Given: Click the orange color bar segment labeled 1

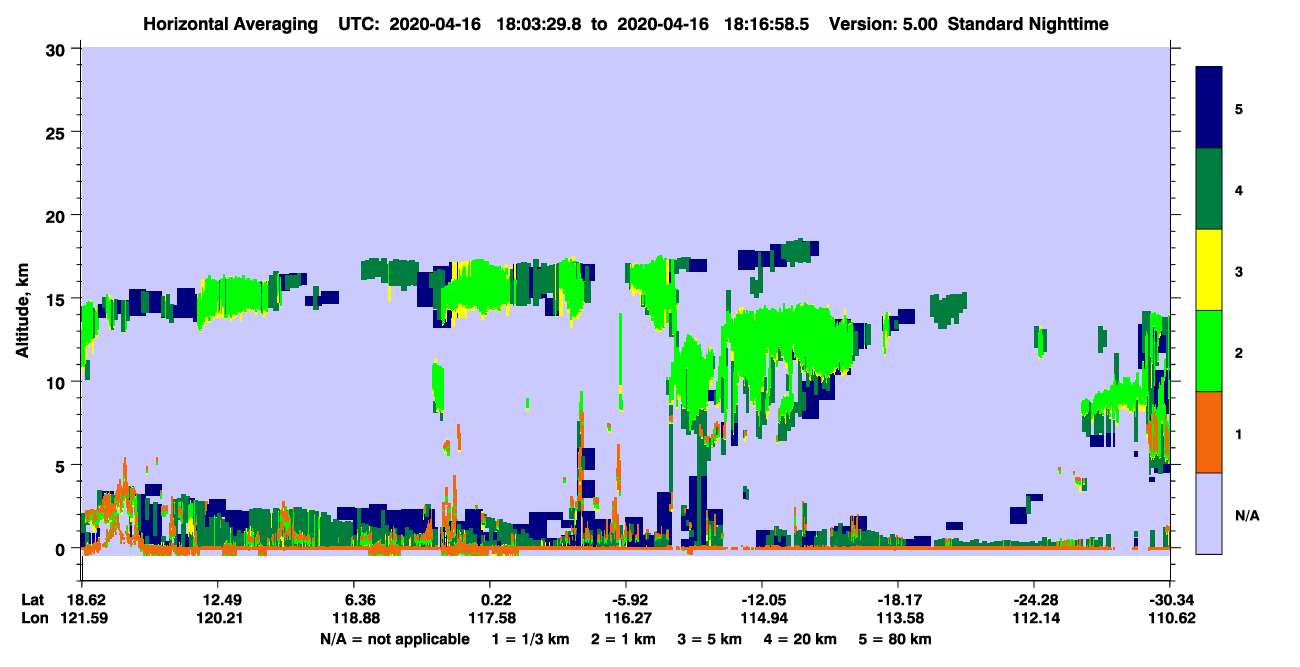Looking at the screenshot, I should click(x=1209, y=431).
